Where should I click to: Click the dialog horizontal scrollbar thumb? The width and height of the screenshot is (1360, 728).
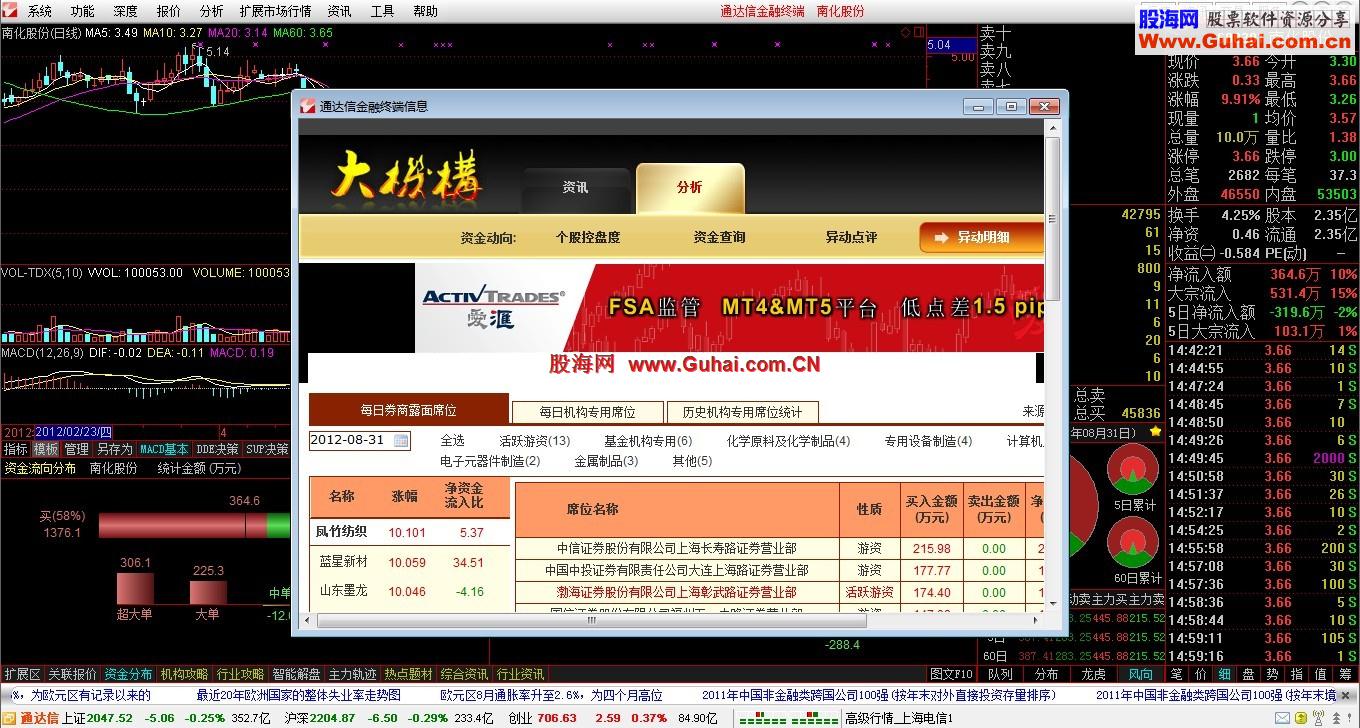(x=592, y=621)
